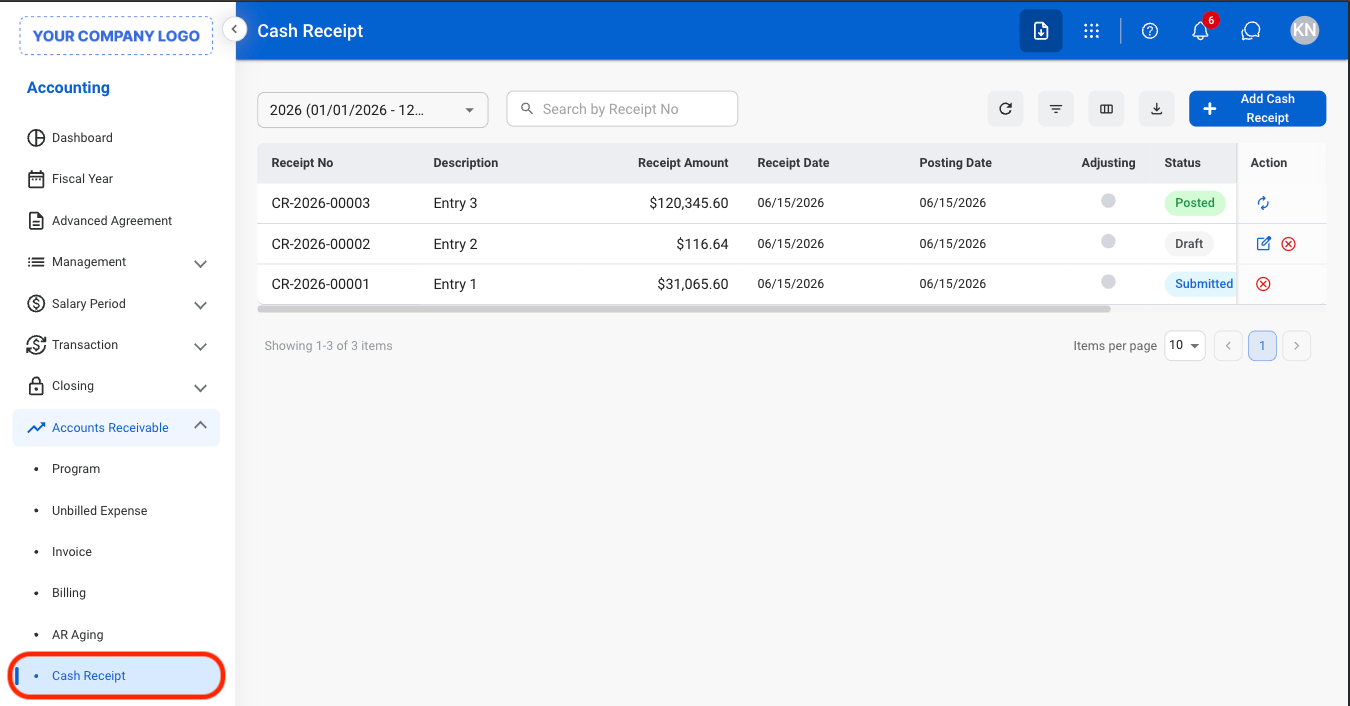Open the Program submenu item
Viewport: 1350px width, 706px height.
tap(76, 469)
